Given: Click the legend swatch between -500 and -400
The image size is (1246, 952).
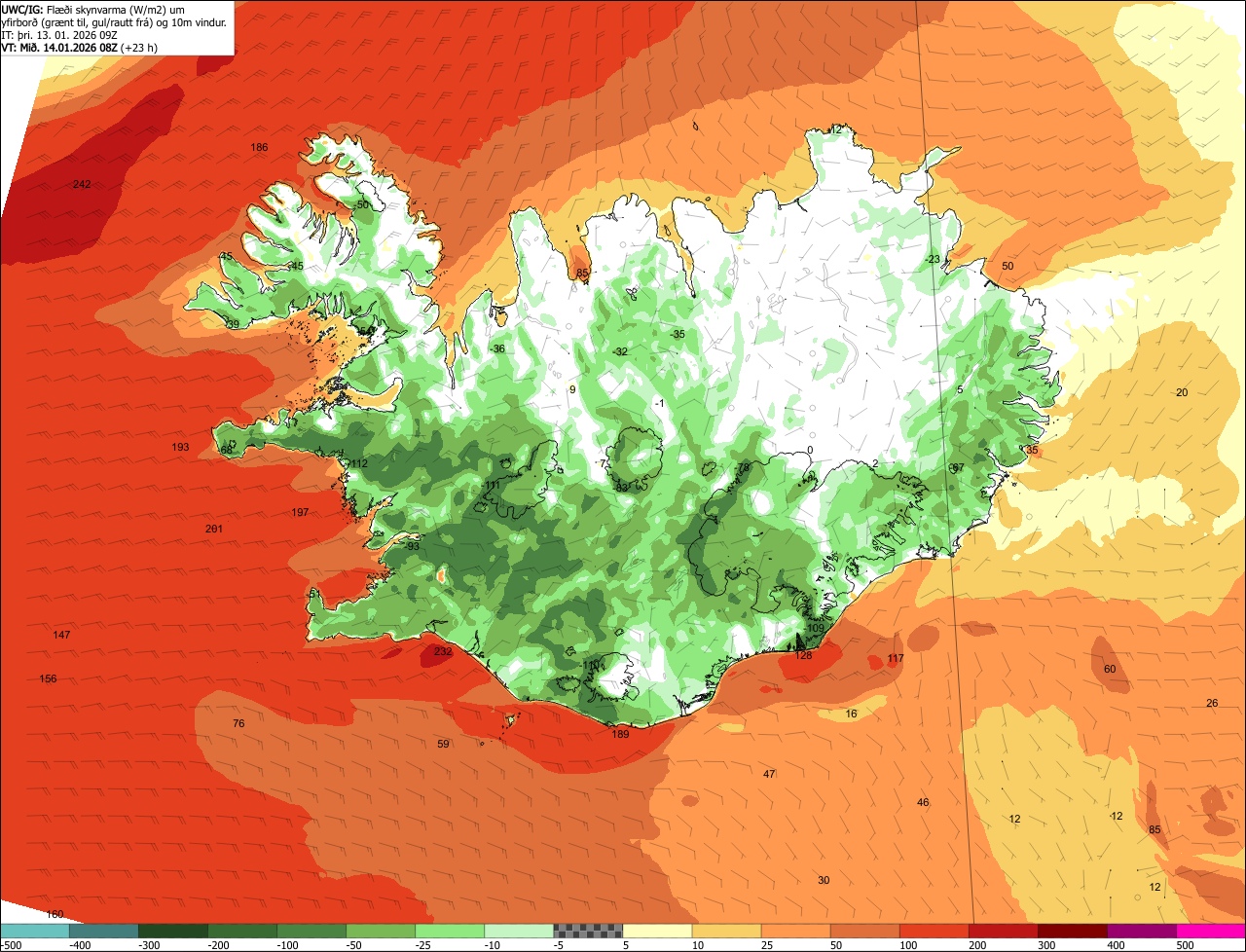Looking at the screenshot, I should (34, 931).
